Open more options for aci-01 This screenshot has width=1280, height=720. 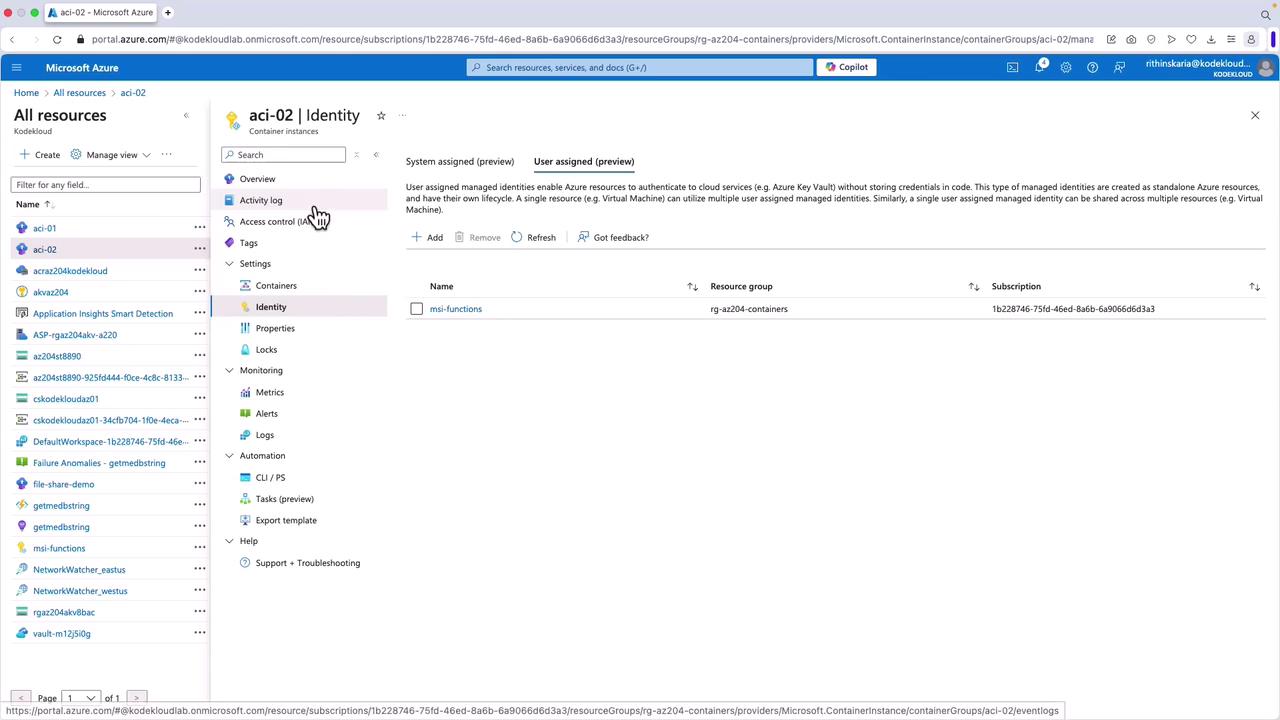[x=200, y=228]
